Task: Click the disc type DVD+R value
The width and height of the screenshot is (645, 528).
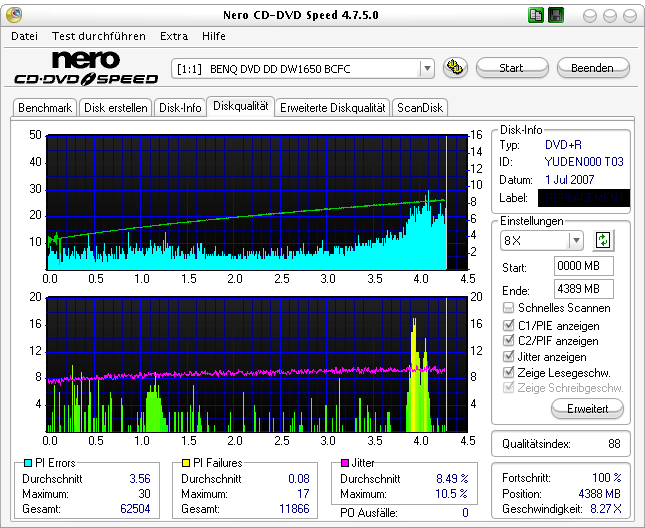Action: pyautogui.click(x=563, y=145)
